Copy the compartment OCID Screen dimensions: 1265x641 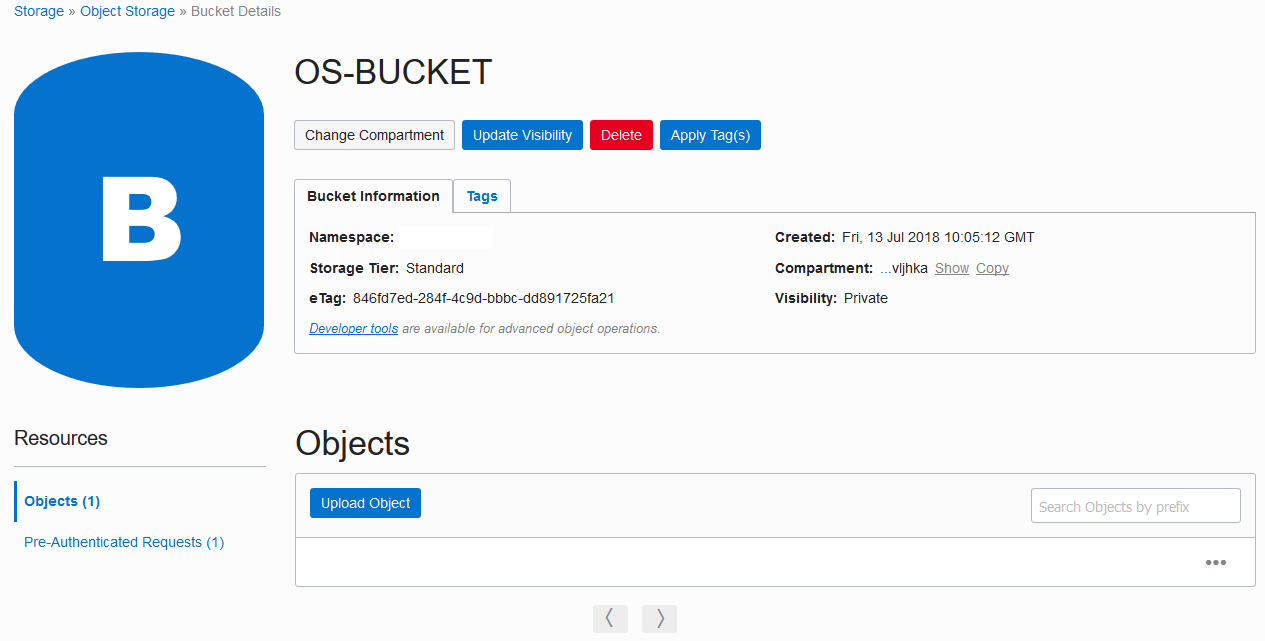[992, 268]
